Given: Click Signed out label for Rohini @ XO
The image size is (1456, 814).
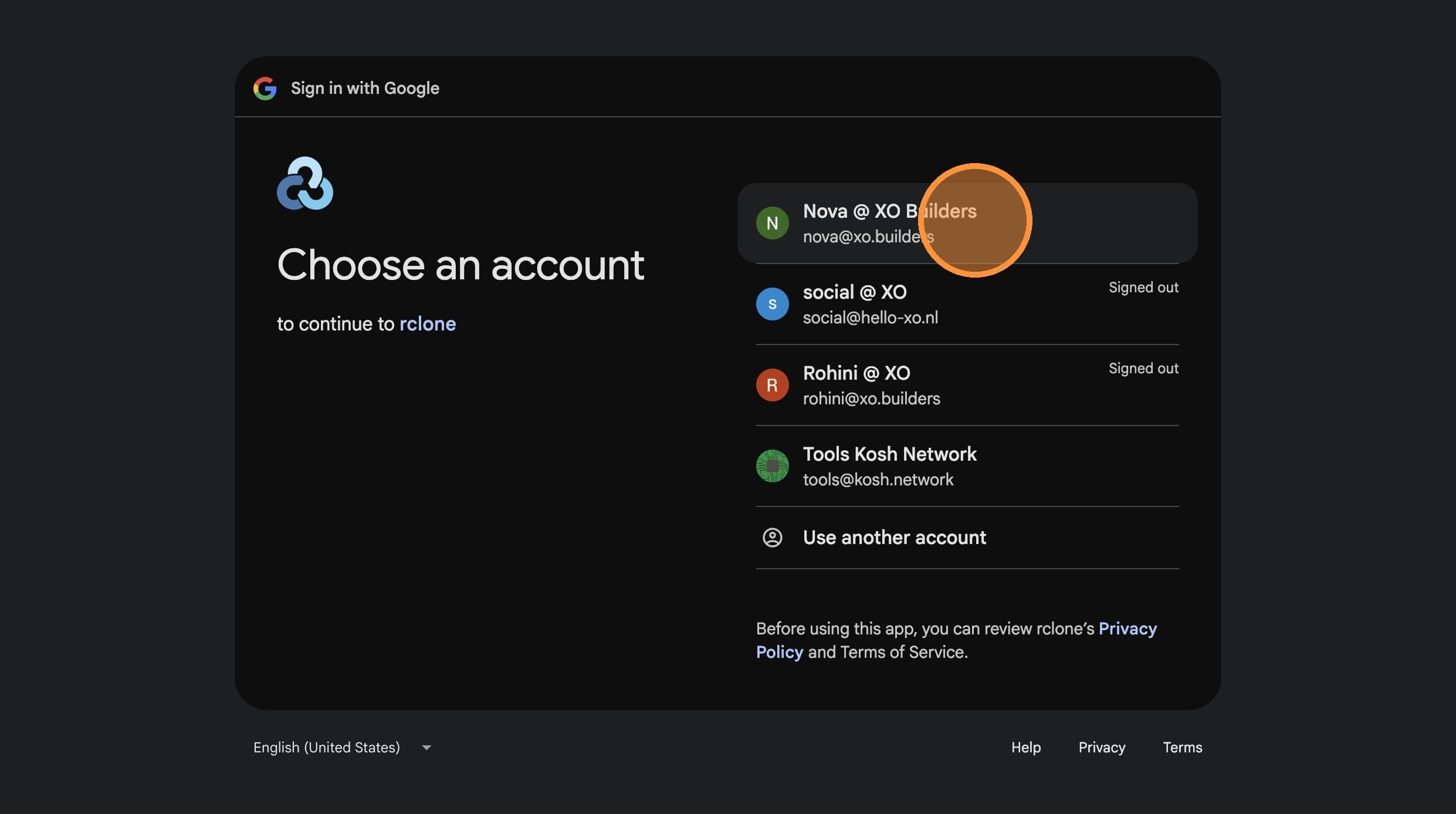Looking at the screenshot, I should pyautogui.click(x=1143, y=369).
